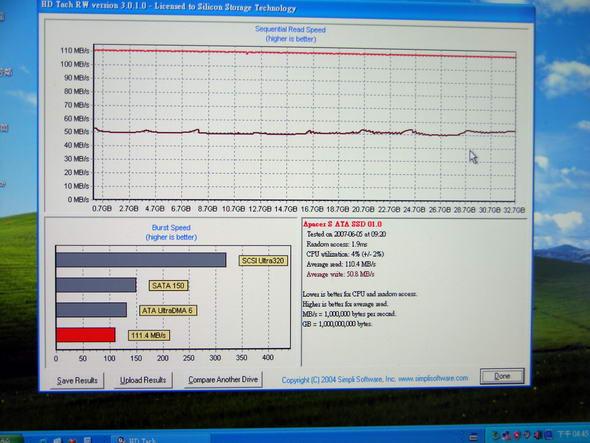Viewport: 590px width, 443px height.
Task: Close the dialog with Done
Action: 502,376
